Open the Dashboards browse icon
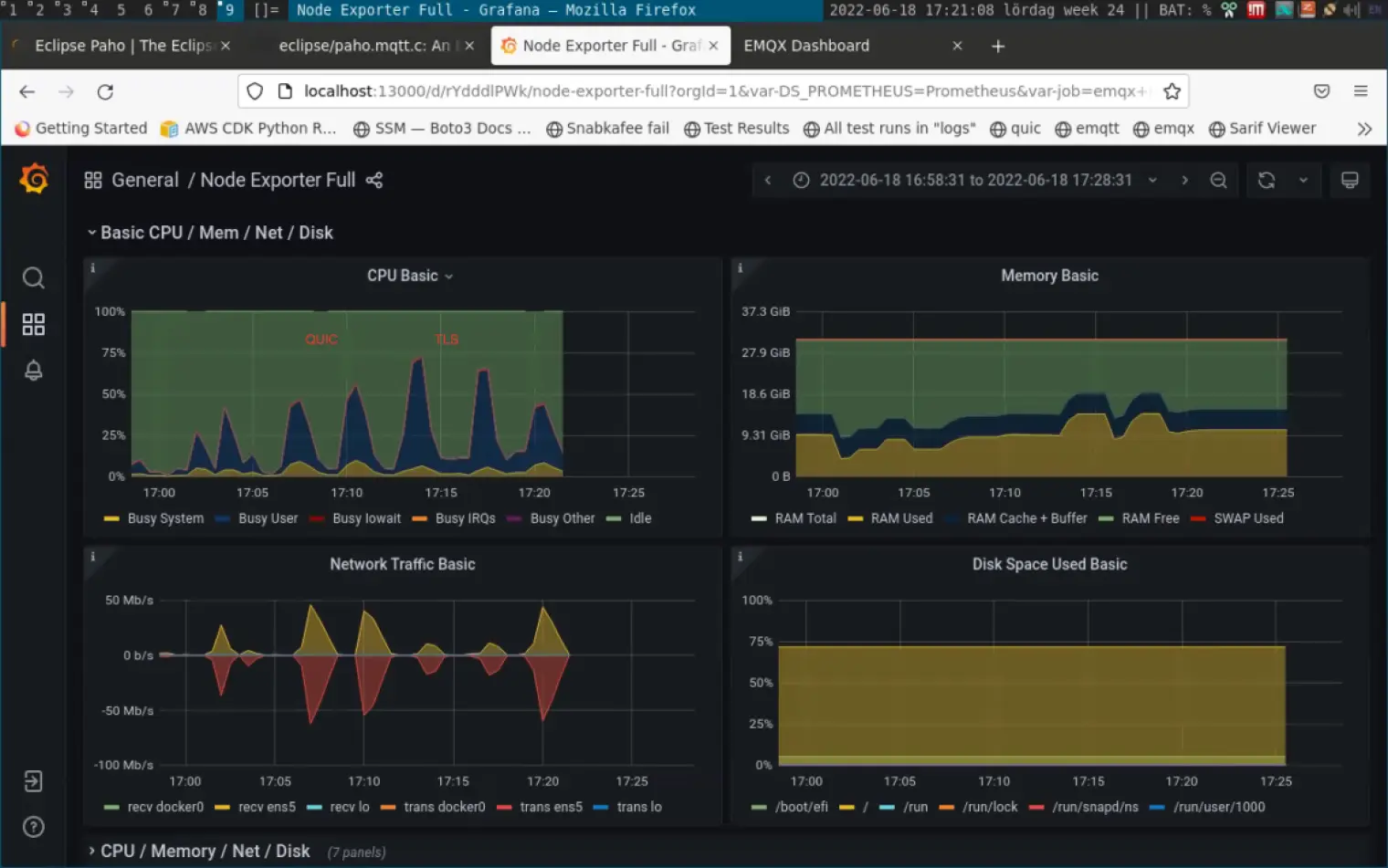1388x868 pixels. click(x=33, y=324)
